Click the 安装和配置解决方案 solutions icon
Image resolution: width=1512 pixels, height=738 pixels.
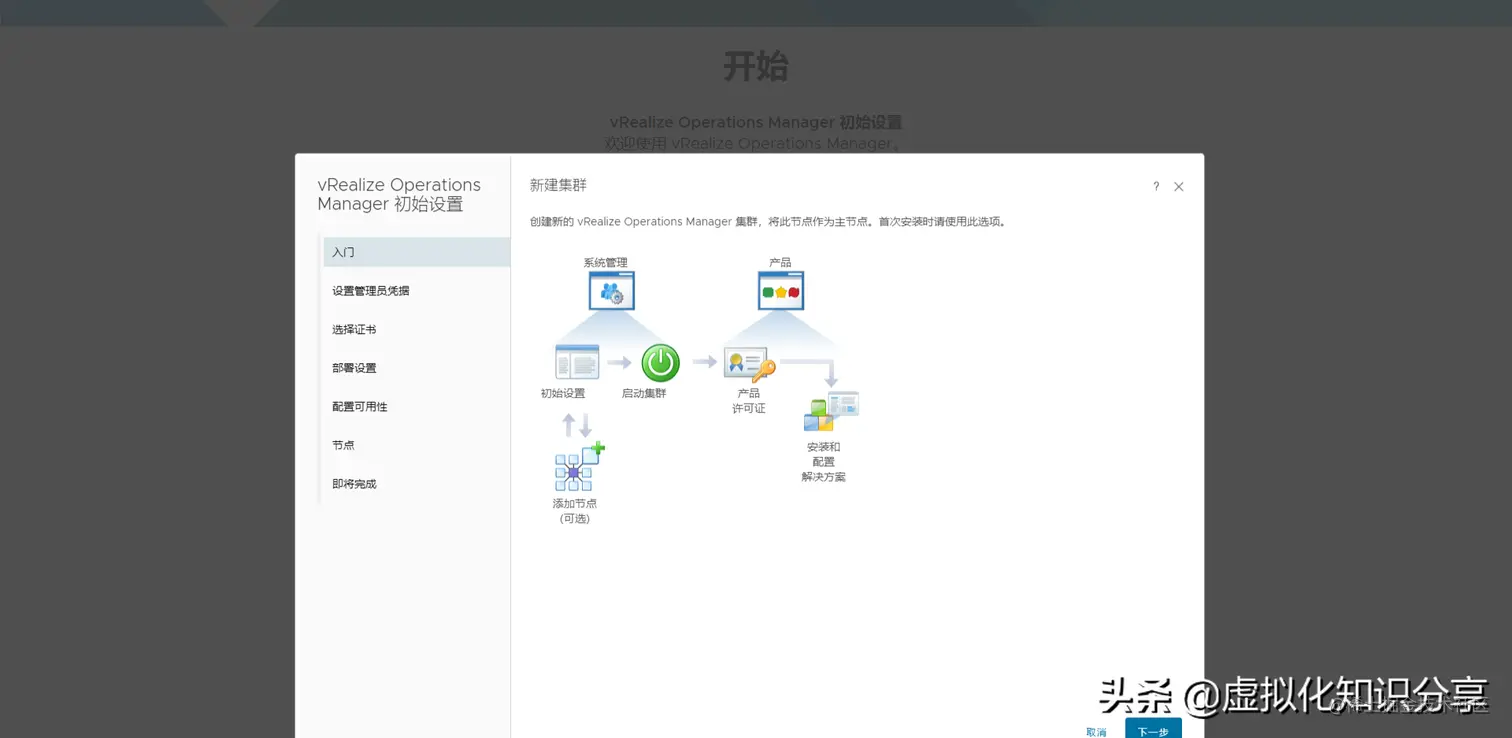(831, 410)
